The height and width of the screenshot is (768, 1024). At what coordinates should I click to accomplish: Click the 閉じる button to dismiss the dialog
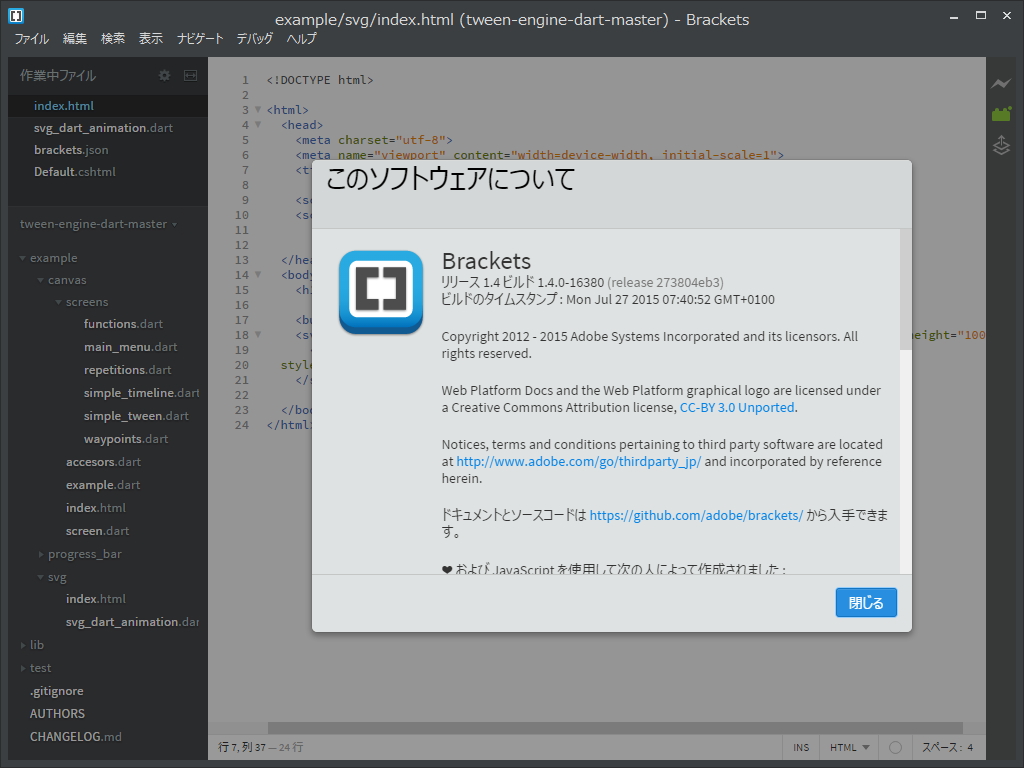pyautogui.click(x=865, y=602)
